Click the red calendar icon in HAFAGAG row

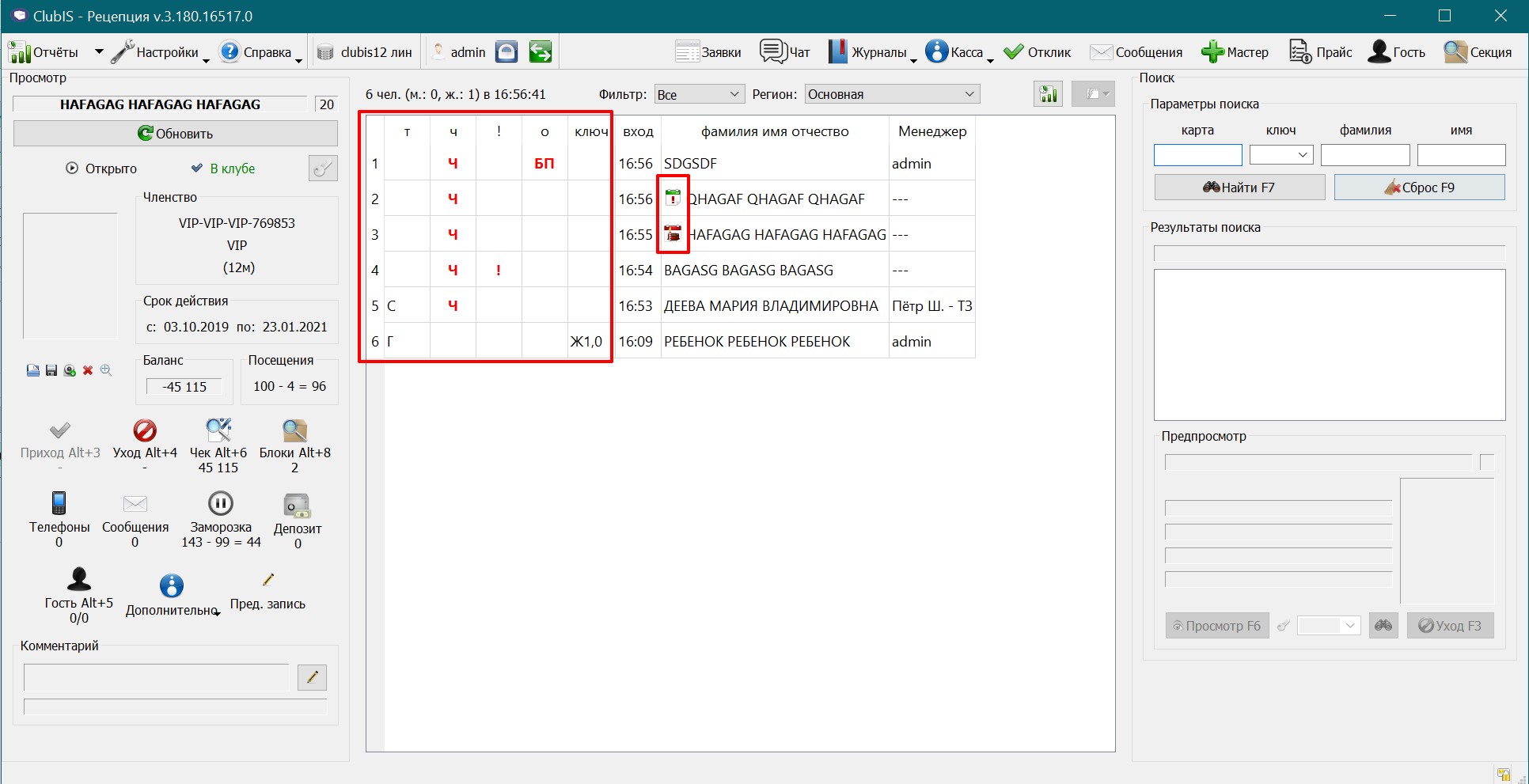(673, 233)
